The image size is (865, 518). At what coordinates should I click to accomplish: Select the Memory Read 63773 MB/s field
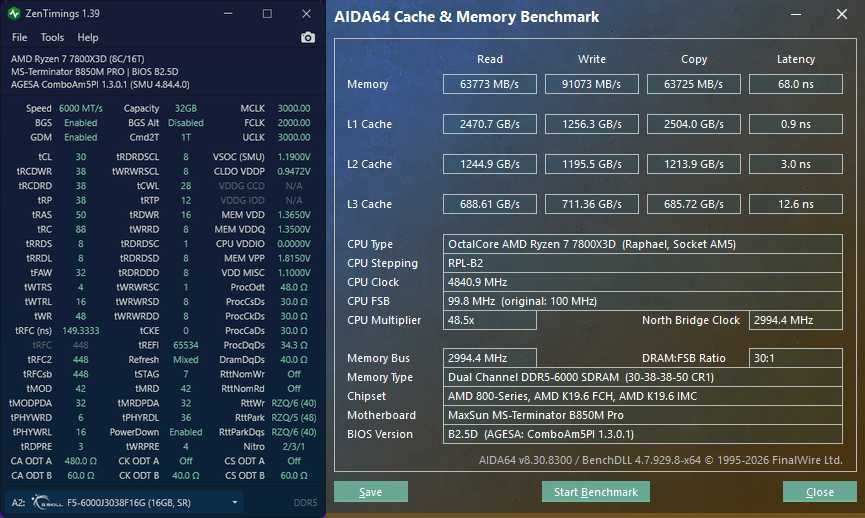[490, 84]
